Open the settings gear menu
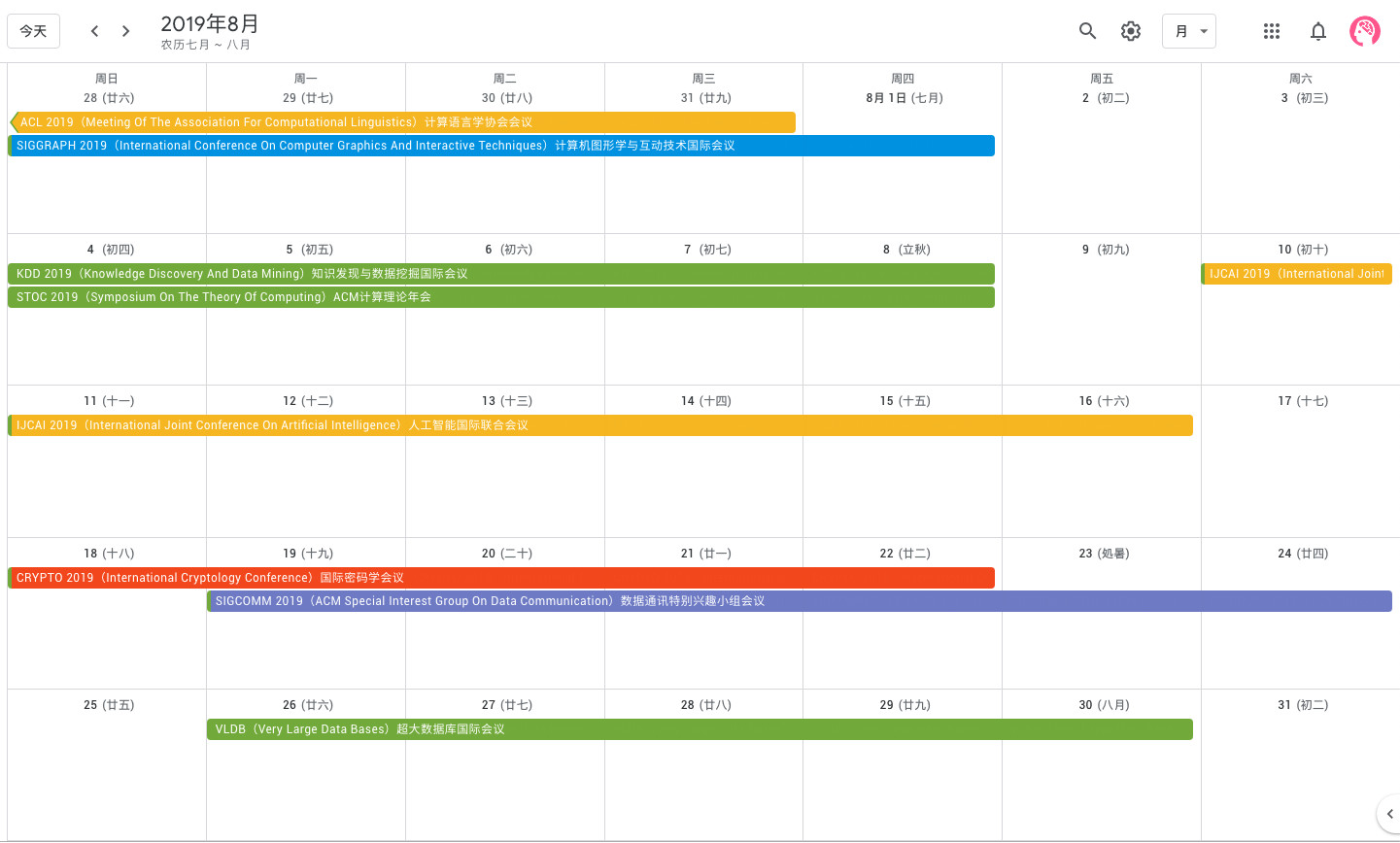This screenshot has height=843, width=1400. (1131, 31)
